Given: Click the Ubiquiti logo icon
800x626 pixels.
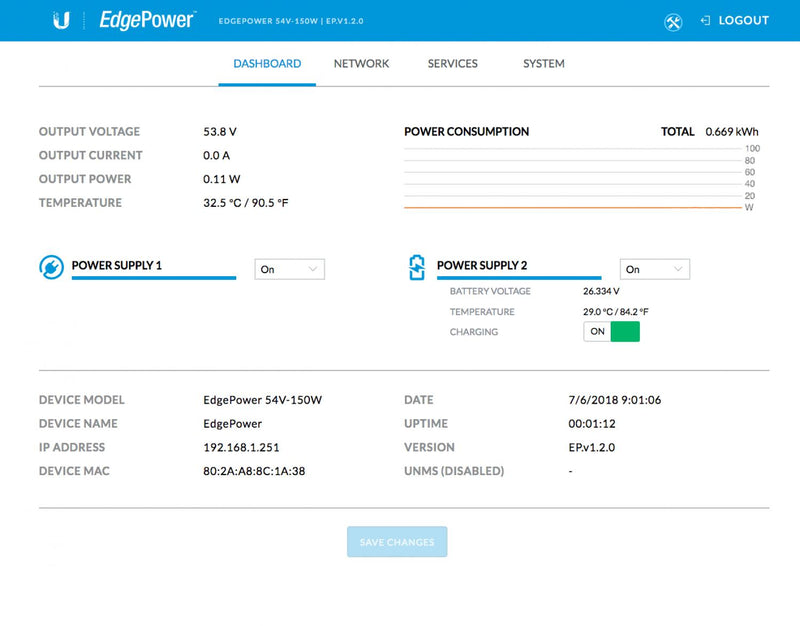Looking at the screenshot, I should (x=62, y=20).
